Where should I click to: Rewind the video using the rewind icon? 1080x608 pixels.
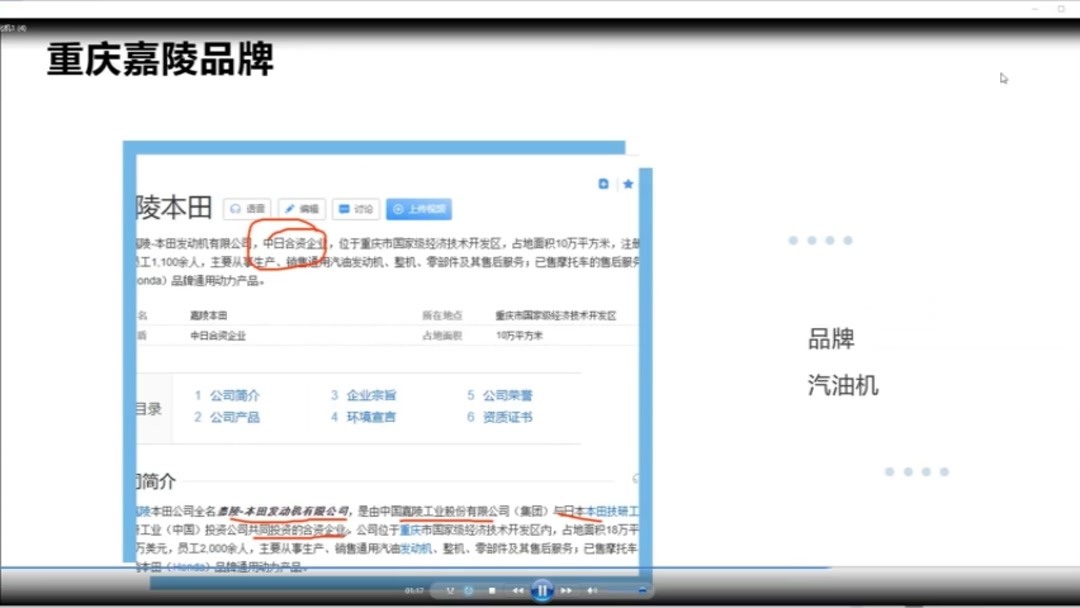518,590
